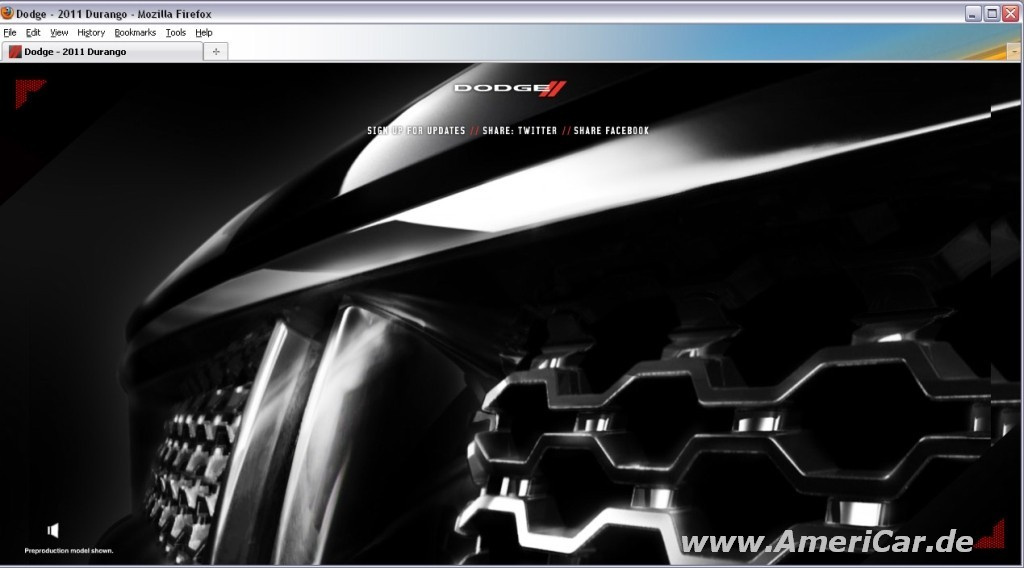1024x568 pixels.
Task: Click the Share: Twitter link
Action: click(x=519, y=131)
